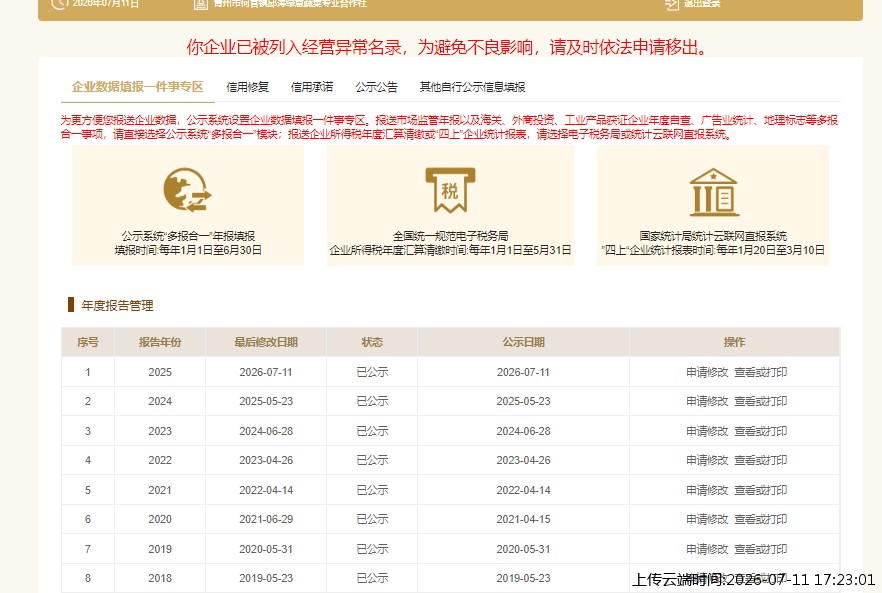This screenshot has width=882, height=593.
Task: Click the 填报时间 1月1日至6月30日 deadline text
Action: point(188,250)
